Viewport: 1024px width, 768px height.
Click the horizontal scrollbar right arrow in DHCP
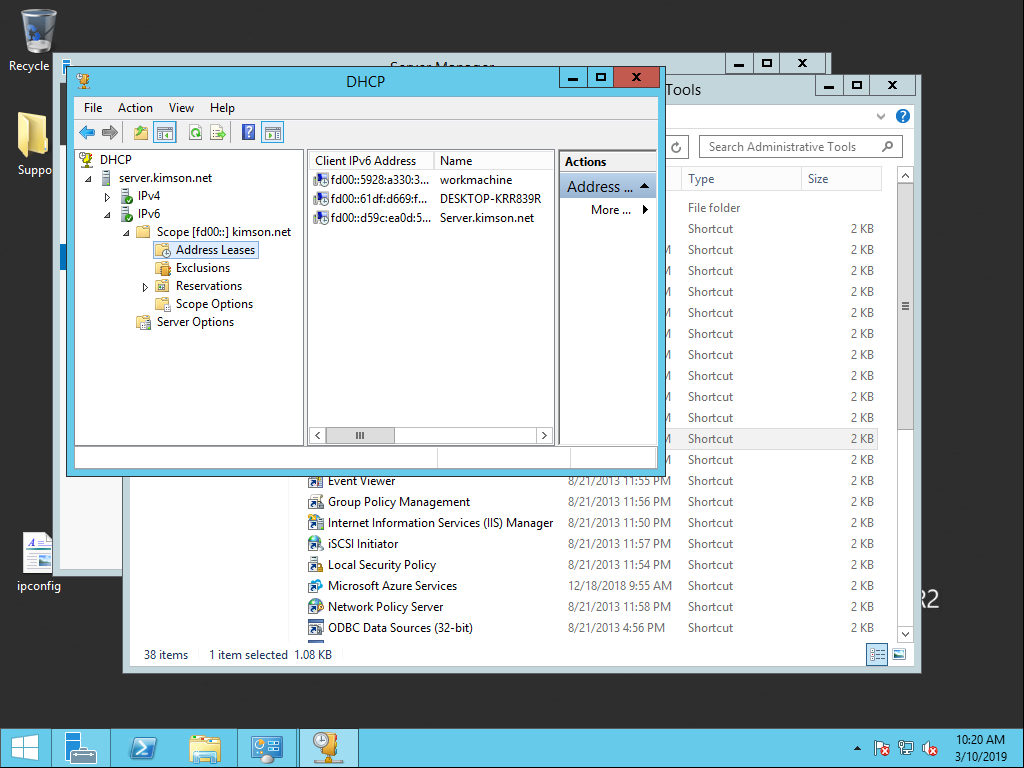[544, 436]
